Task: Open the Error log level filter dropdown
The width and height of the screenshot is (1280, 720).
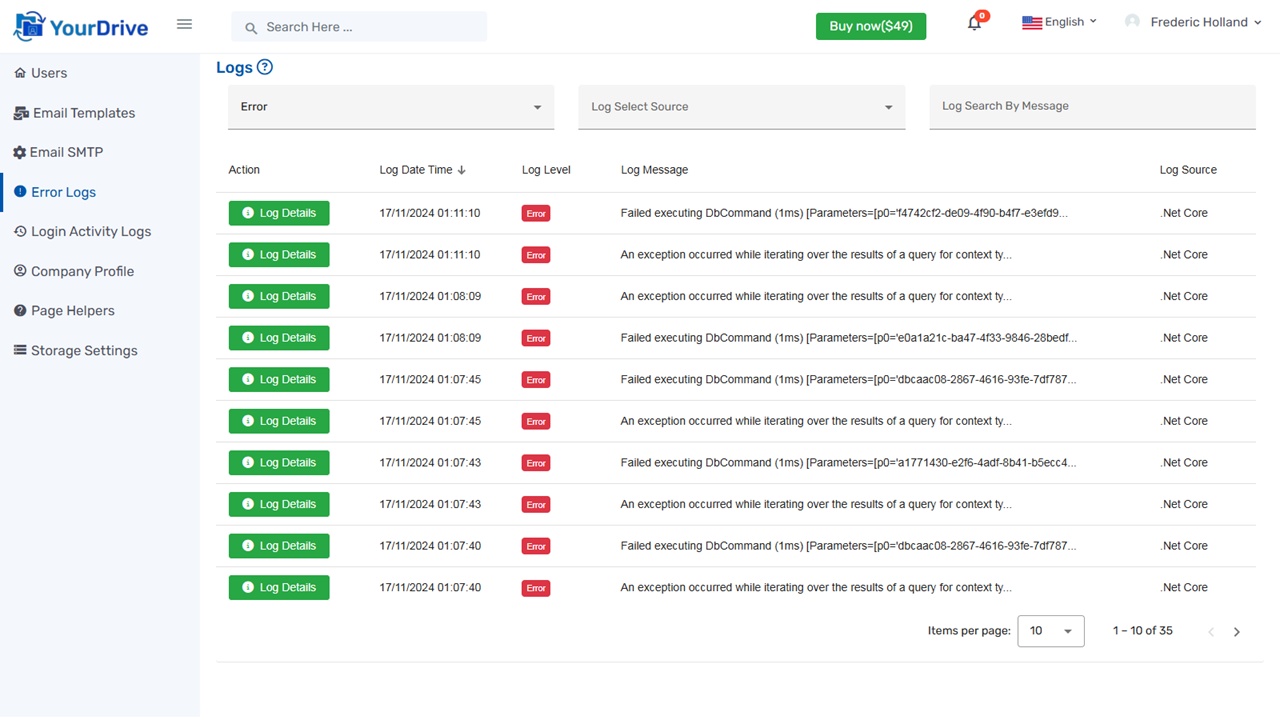Action: pos(390,107)
